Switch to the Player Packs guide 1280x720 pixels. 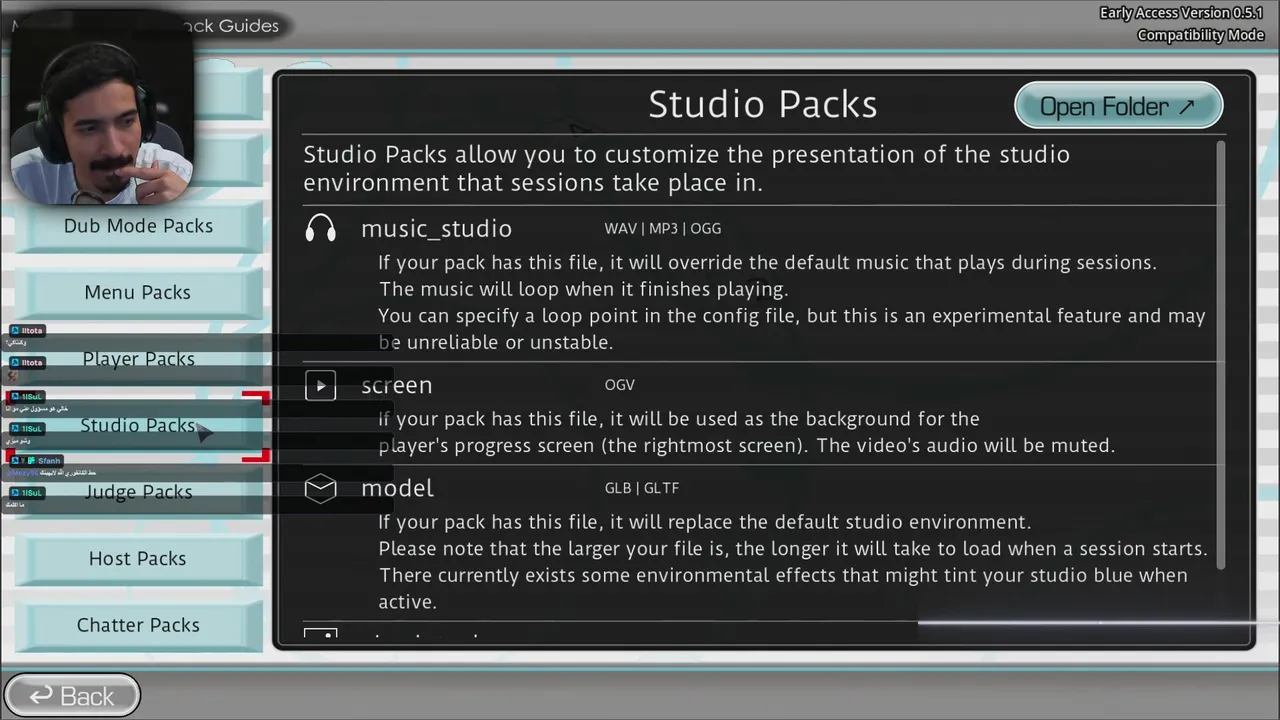tap(138, 359)
